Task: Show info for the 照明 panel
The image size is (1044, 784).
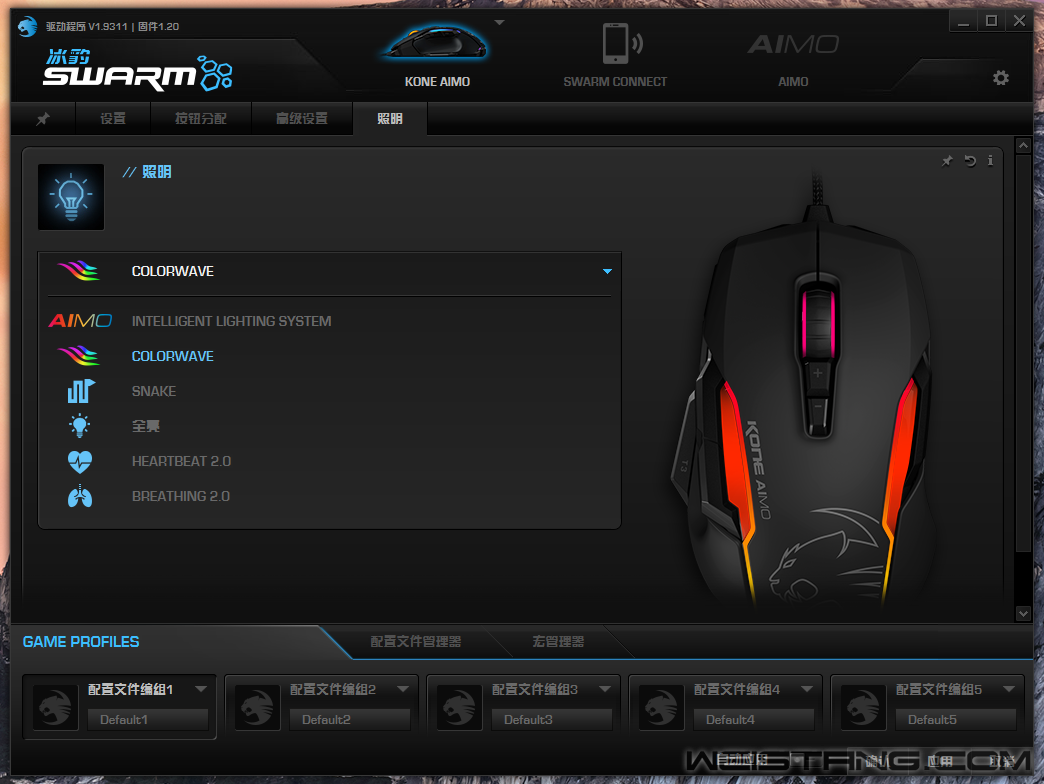Action: pos(990,160)
